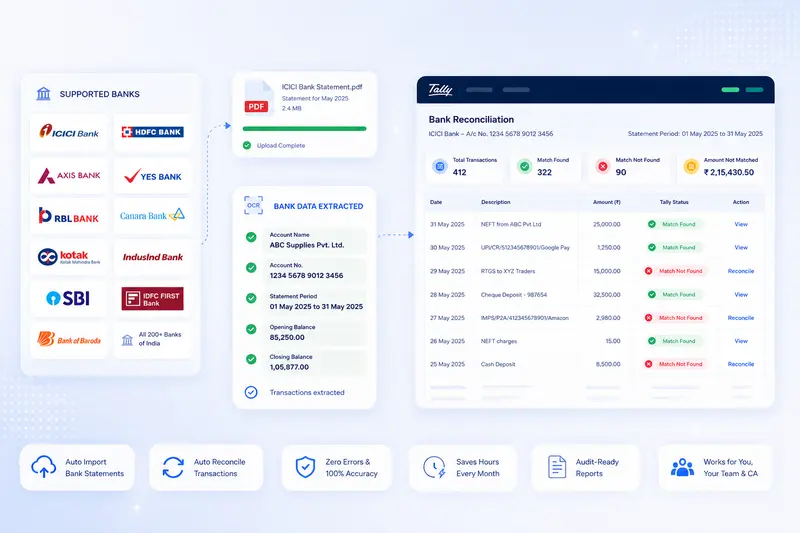
Task: Click the Amount column header
Action: [x=607, y=202]
